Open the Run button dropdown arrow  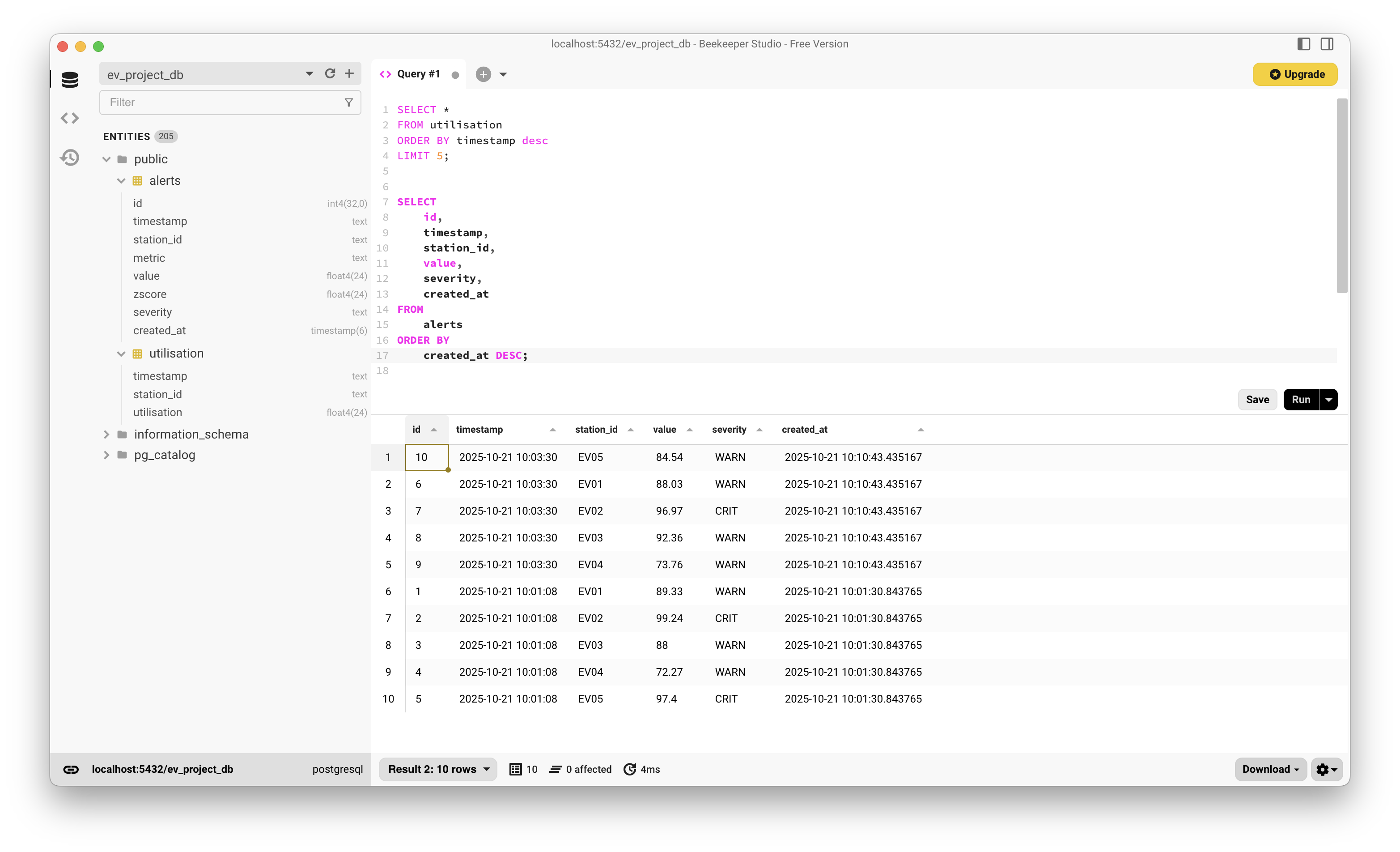[1328, 400]
